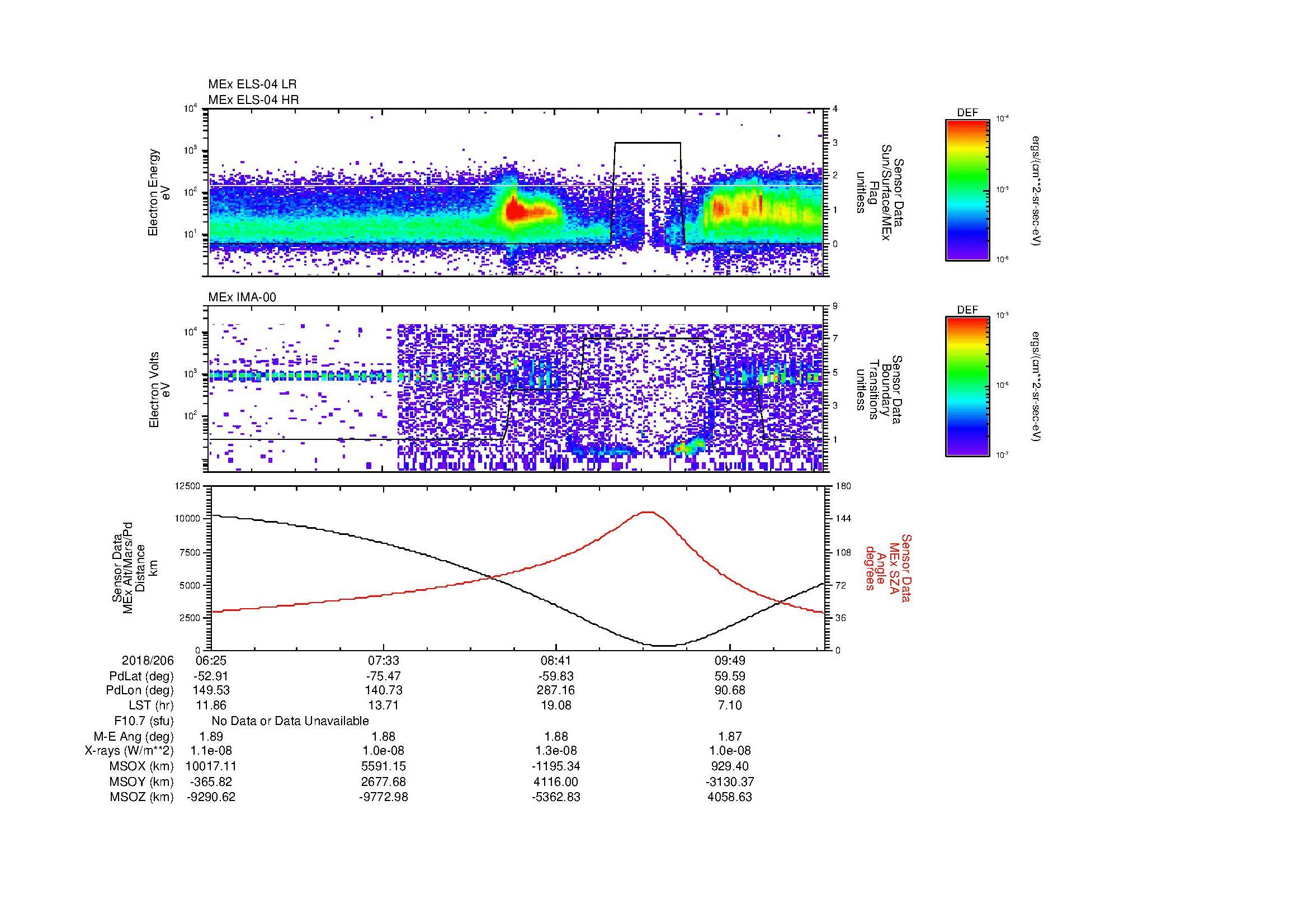The image size is (1308, 924).
Task: Click the PdLat value '59.59'
Action: (x=730, y=676)
